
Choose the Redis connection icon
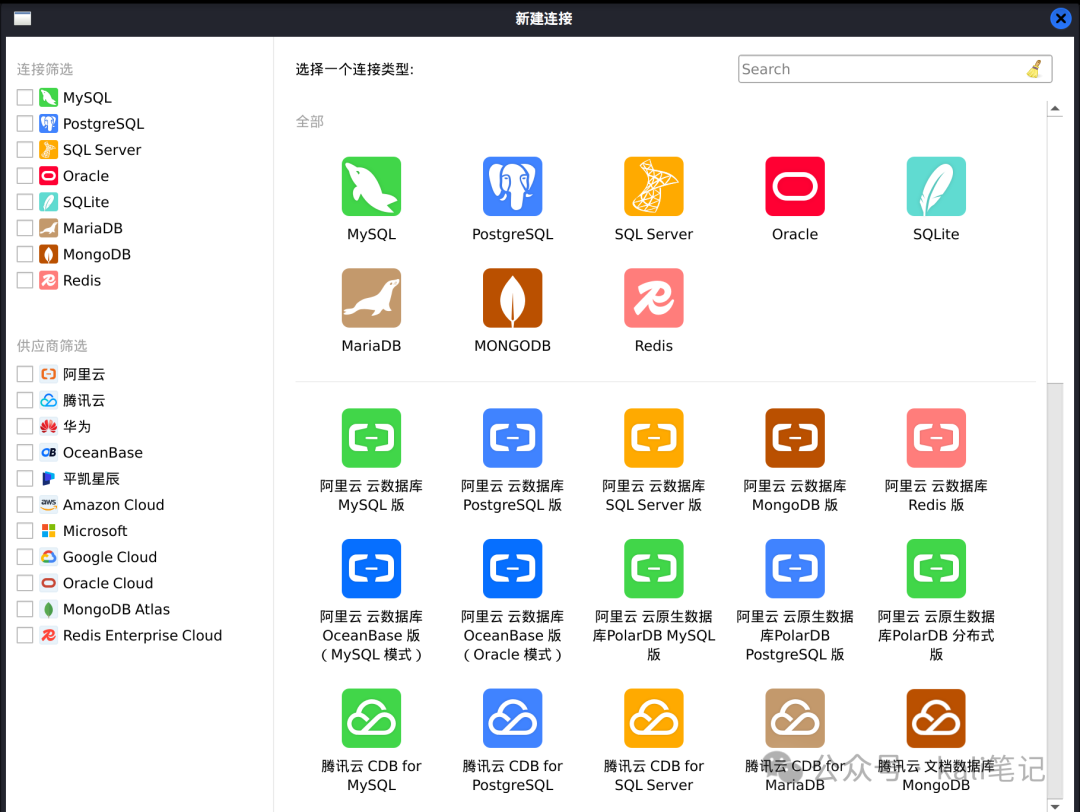click(654, 298)
